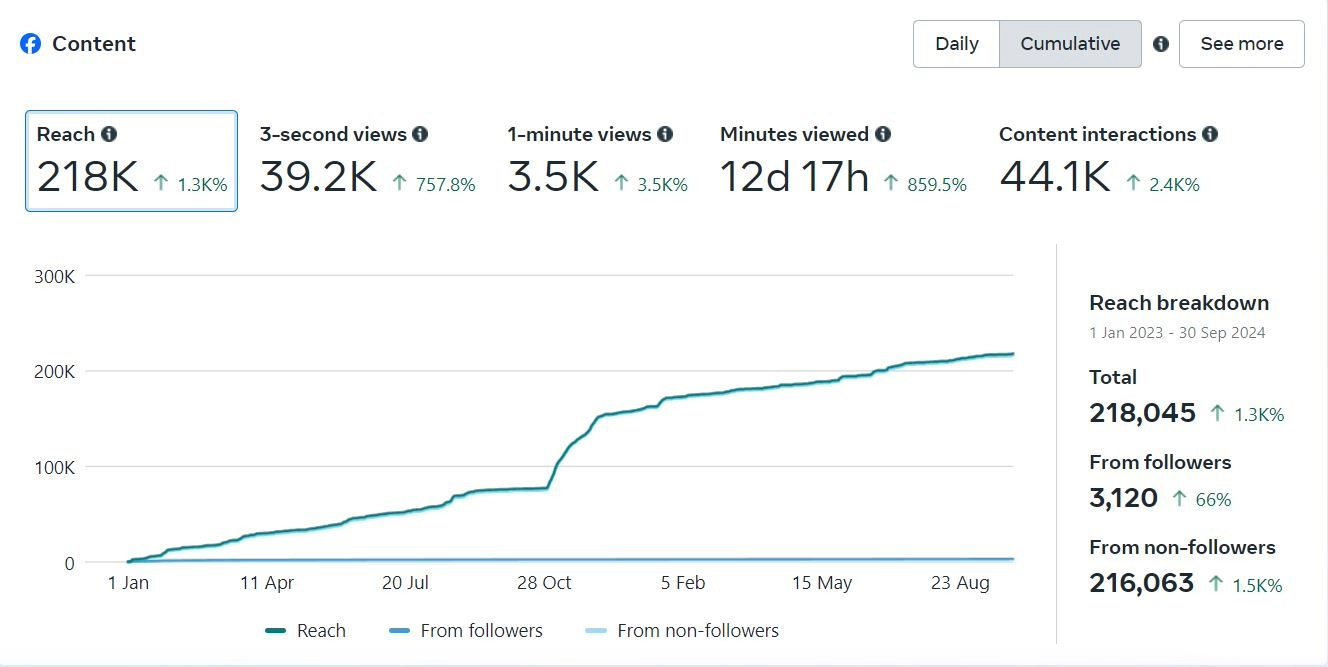Click the info icon next to Minutes viewed

pyautogui.click(x=883, y=134)
